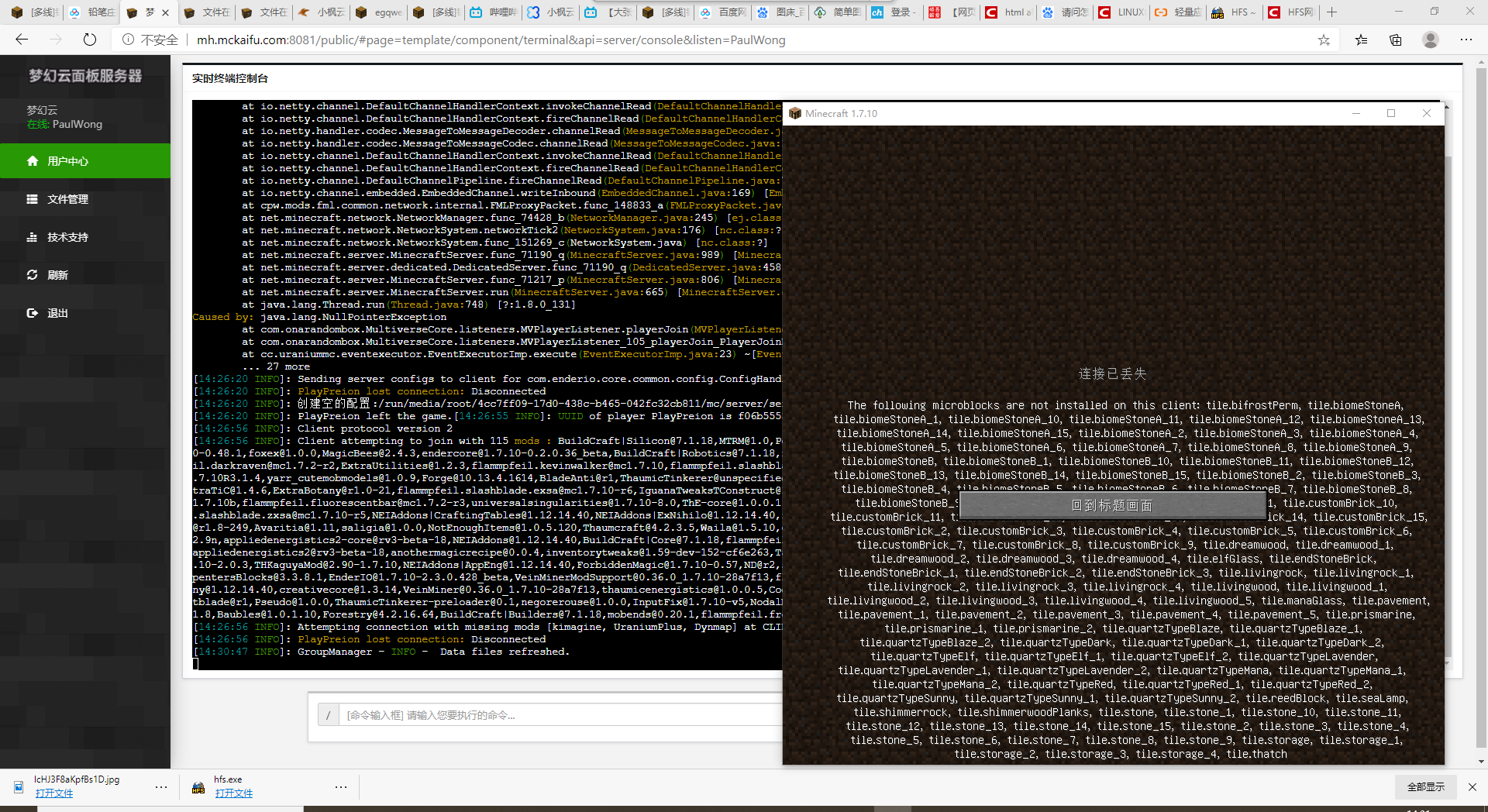Screen dimensions: 1488x812
Task: Click the browser address bar URL
Action: [491, 40]
